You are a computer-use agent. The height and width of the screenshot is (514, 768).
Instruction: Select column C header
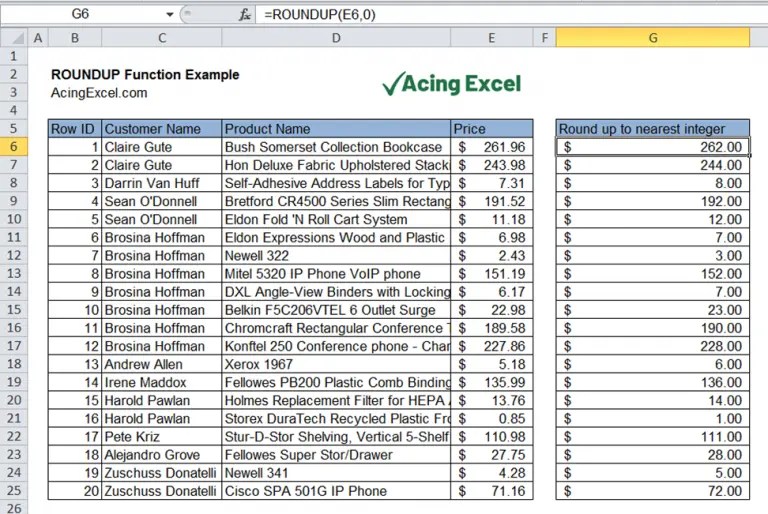[162, 38]
